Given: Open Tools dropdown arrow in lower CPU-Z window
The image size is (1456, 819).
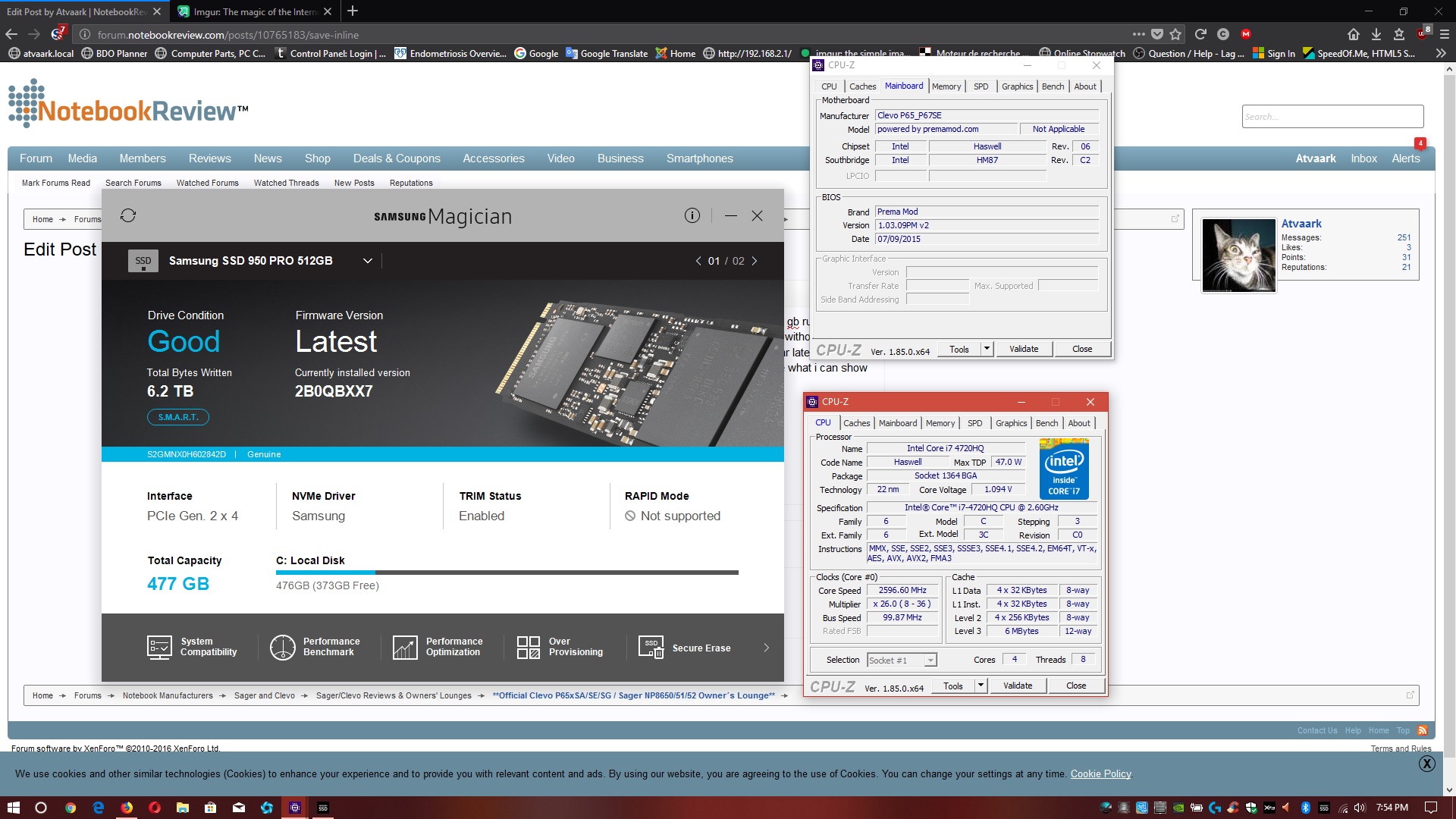Looking at the screenshot, I should 981,686.
